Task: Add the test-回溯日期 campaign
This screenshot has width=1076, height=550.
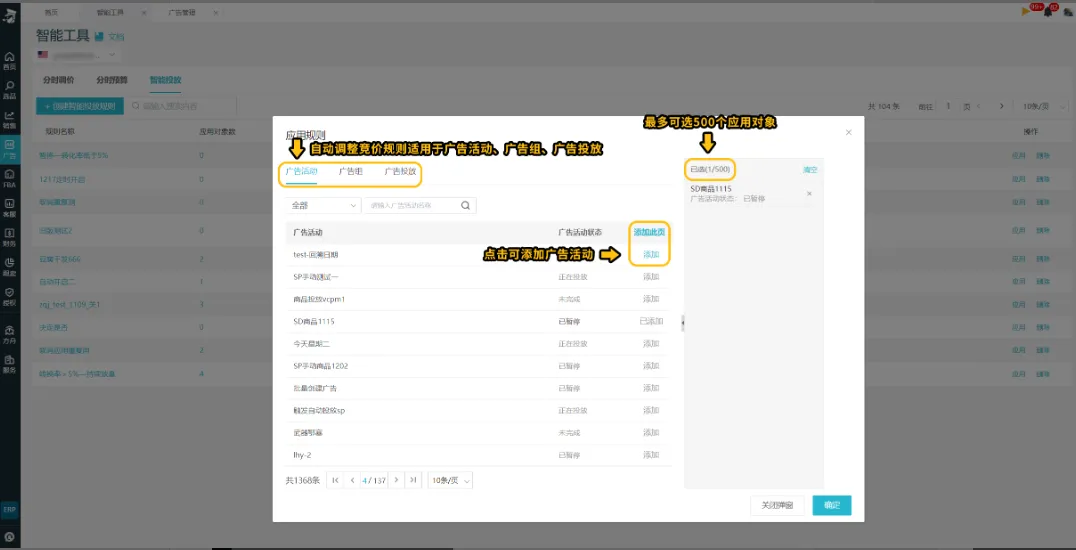Action: tap(651, 255)
